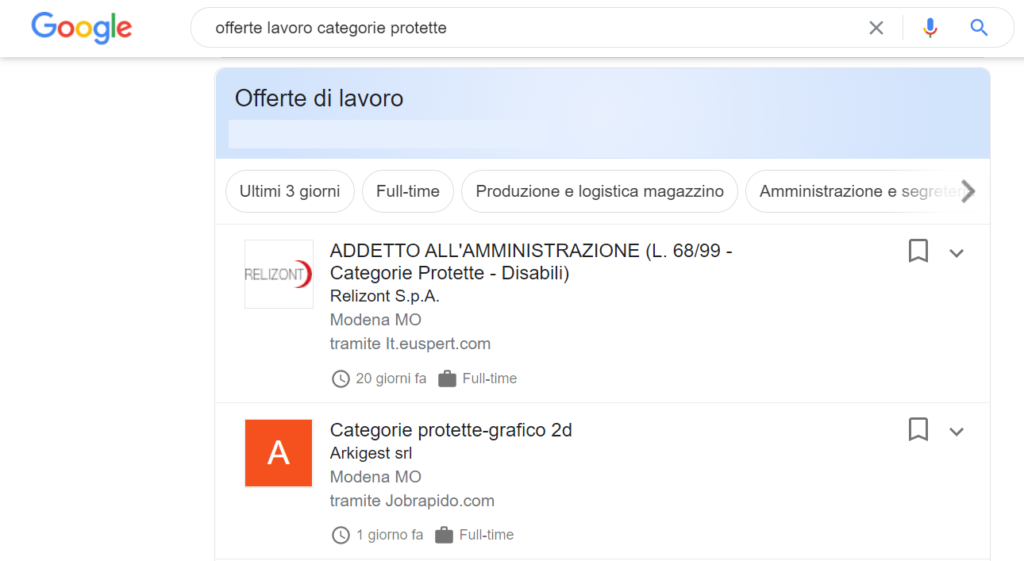This screenshot has width=1024, height=561.
Task: Click the Full-time label in the Relizont listing
Action: pos(489,379)
